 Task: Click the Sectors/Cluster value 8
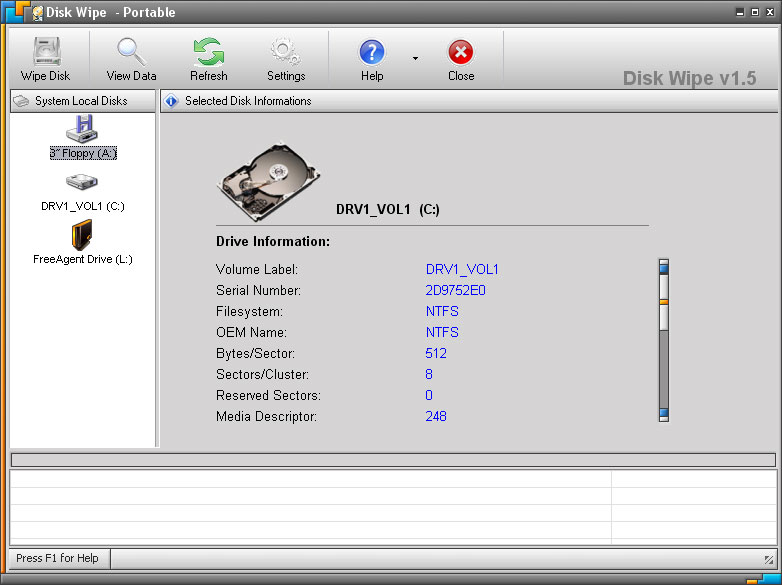429,374
